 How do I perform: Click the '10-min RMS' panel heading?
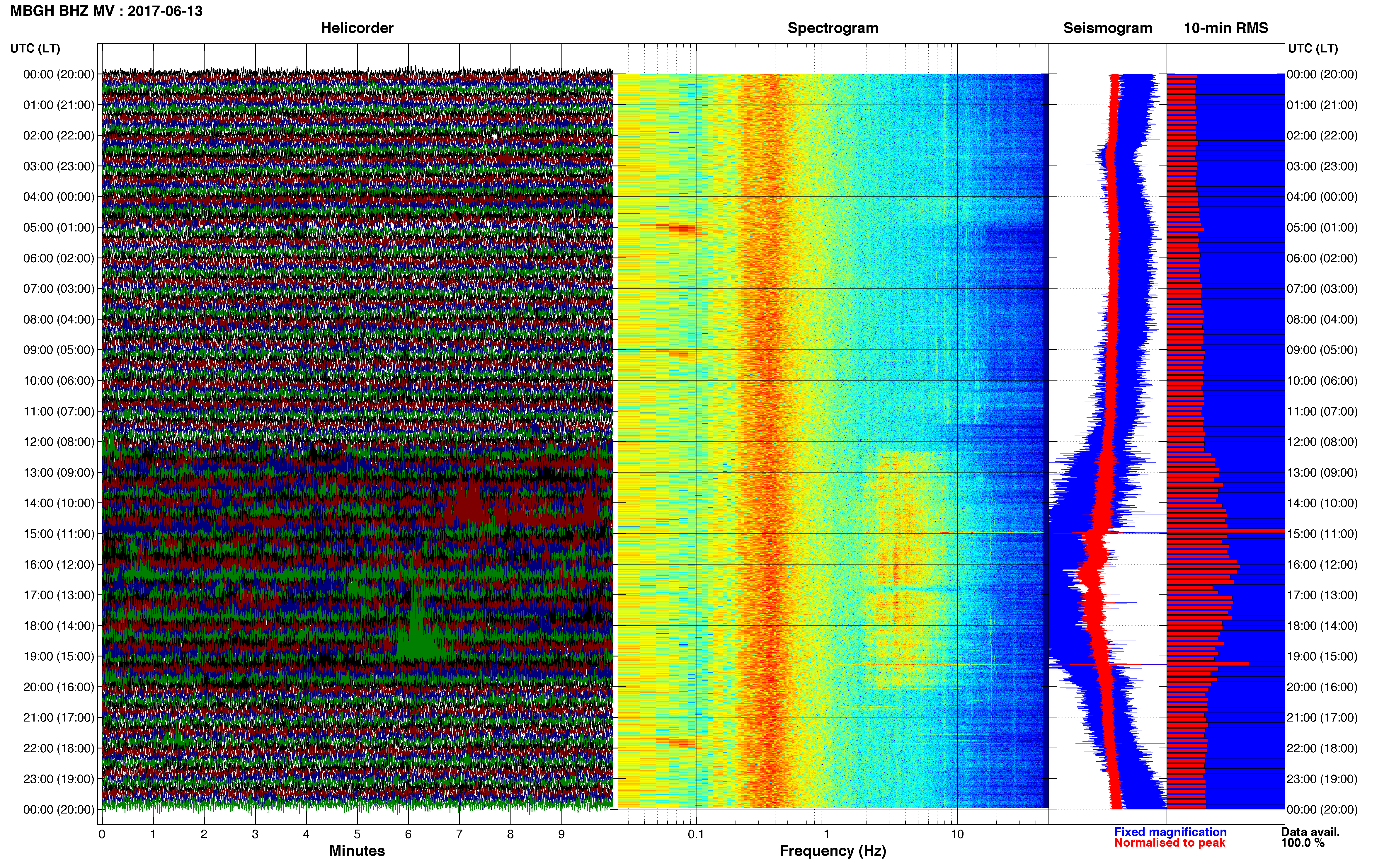[x=1226, y=28]
